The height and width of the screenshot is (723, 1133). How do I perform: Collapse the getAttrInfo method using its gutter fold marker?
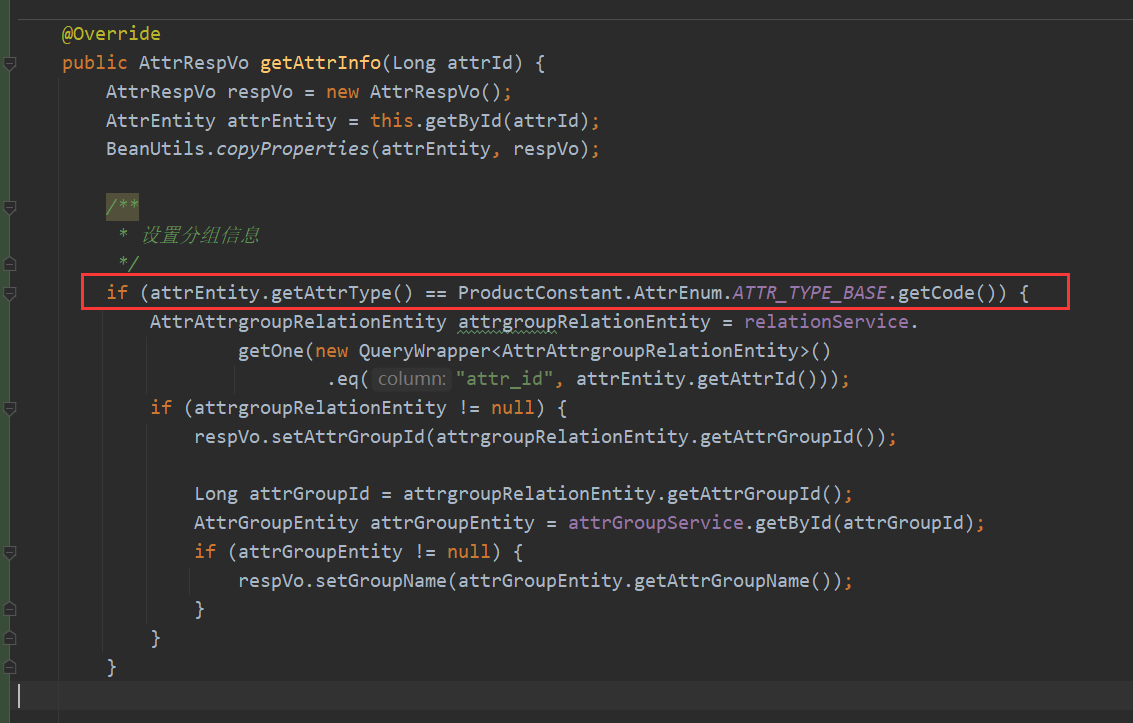(10, 64)
